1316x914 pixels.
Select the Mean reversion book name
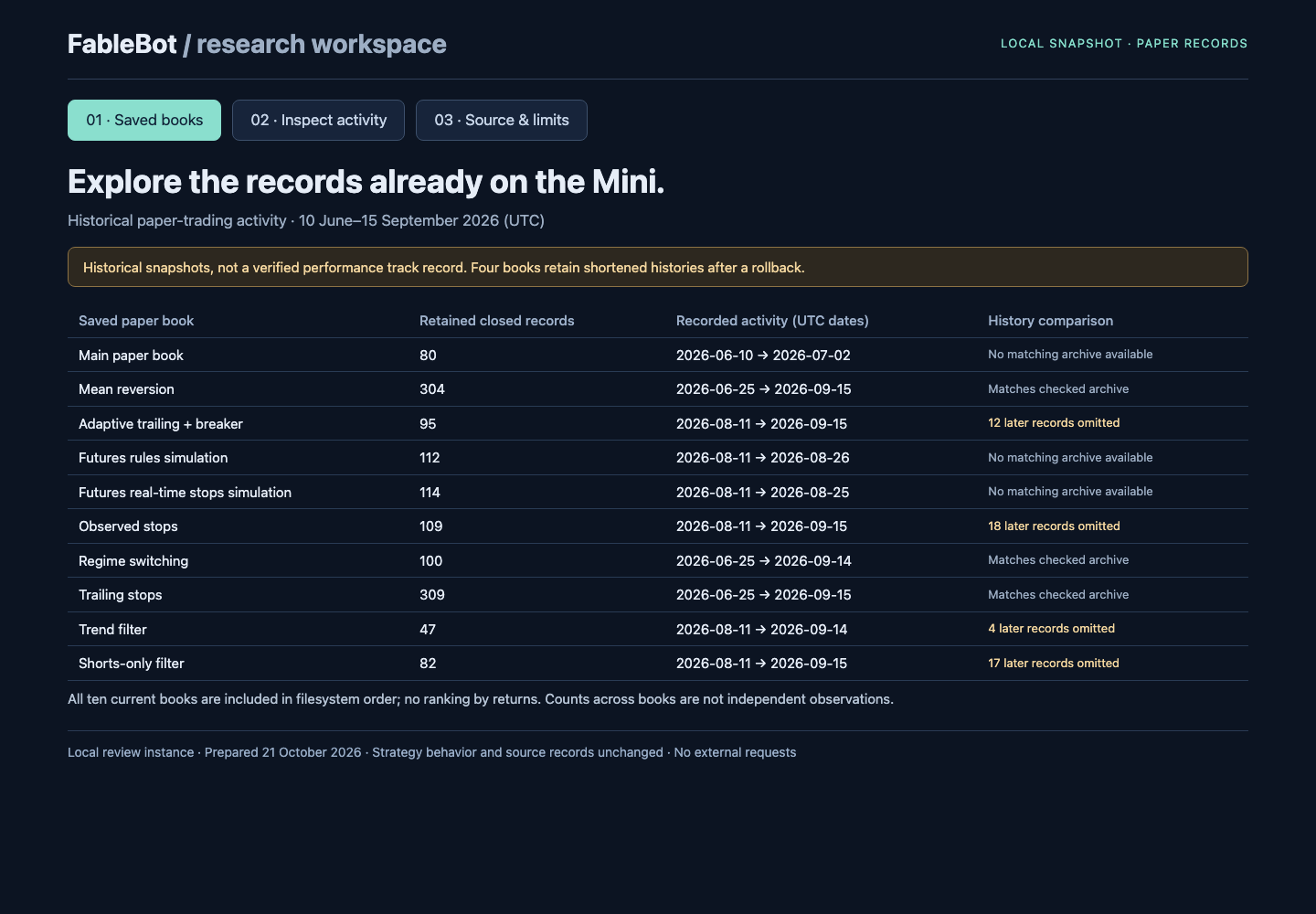126,389
